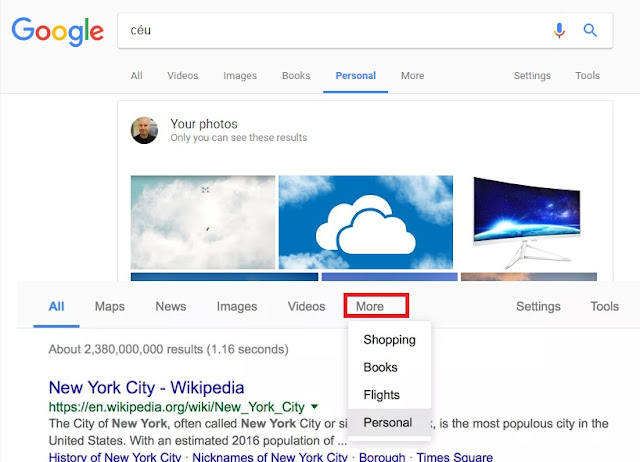Image resolution: width=640 pixels, height=462 pixels.
Task: Open the Images tab in lower bar
Action: (237, 307)
